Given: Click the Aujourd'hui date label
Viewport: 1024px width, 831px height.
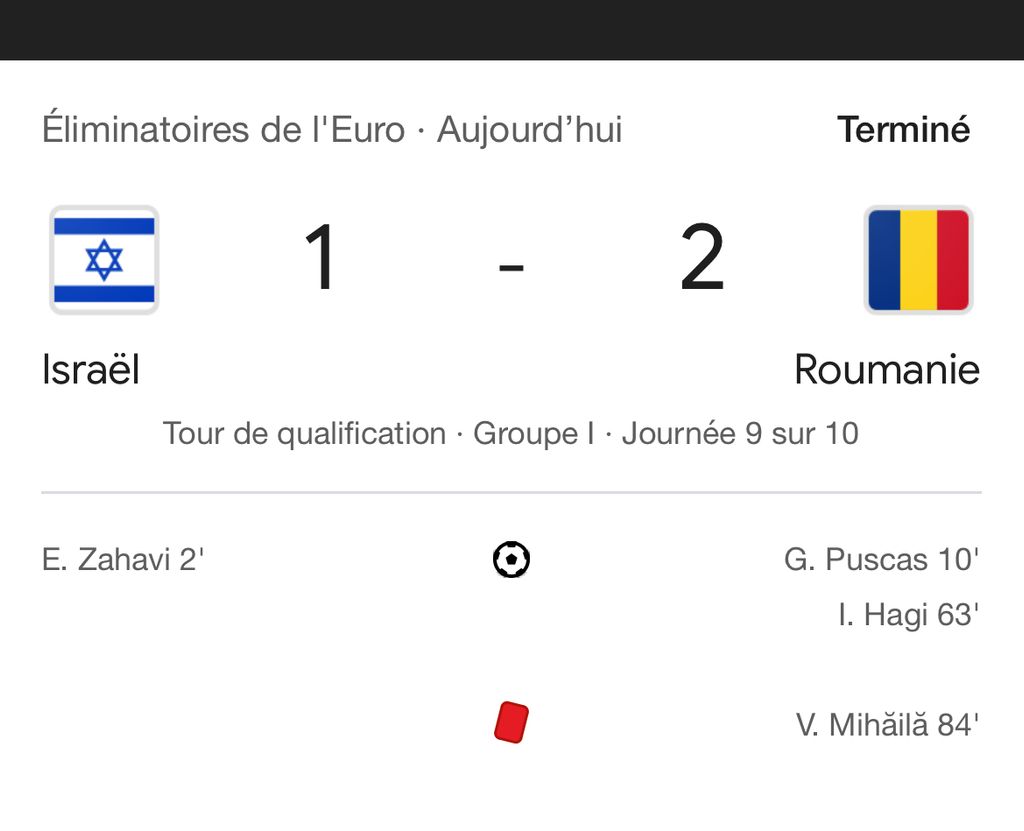Looking at the screenshot, I should 530,130.
